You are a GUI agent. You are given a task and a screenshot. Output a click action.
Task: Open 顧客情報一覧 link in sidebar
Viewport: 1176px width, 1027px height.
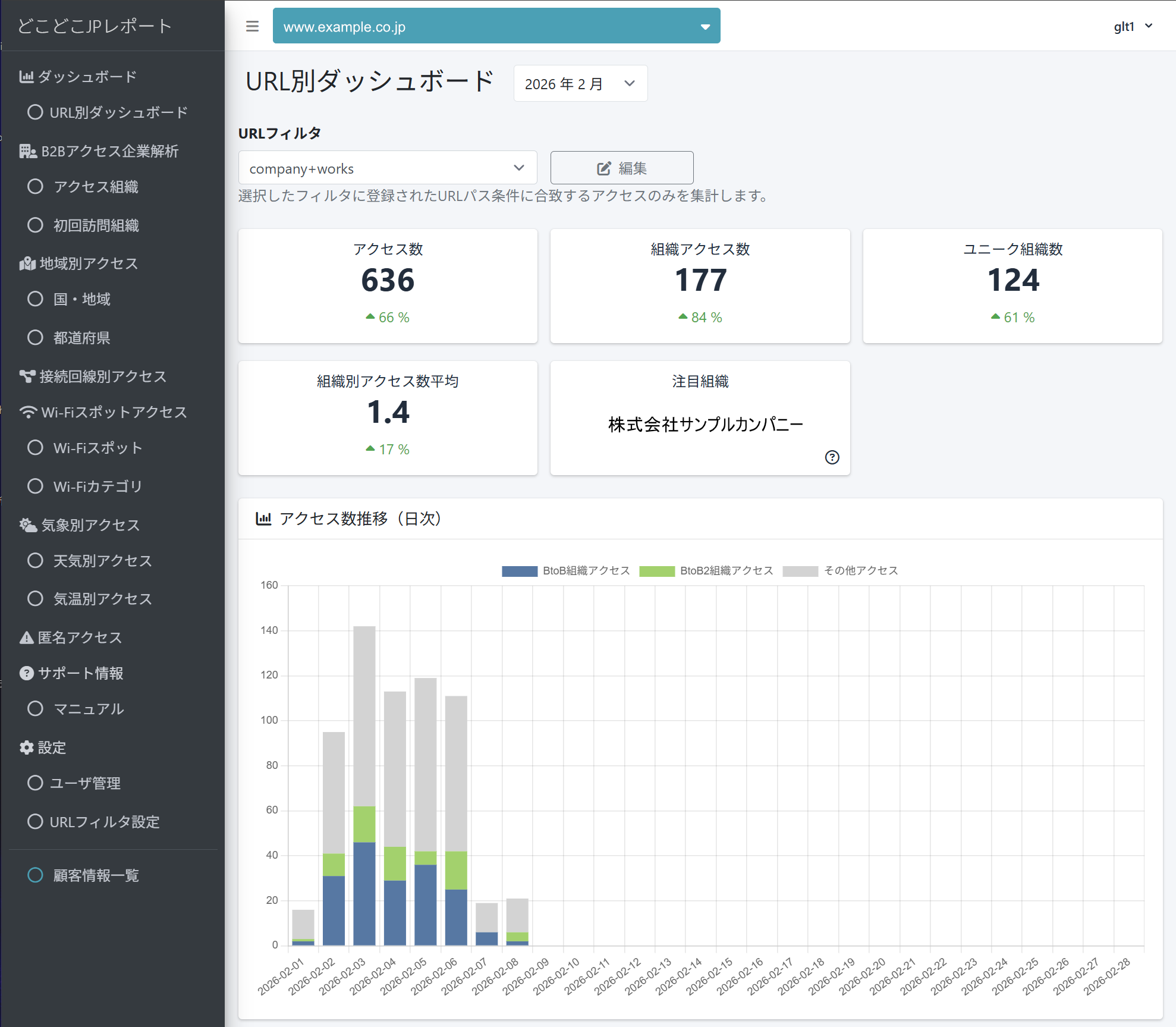click(x=95, y=875)
